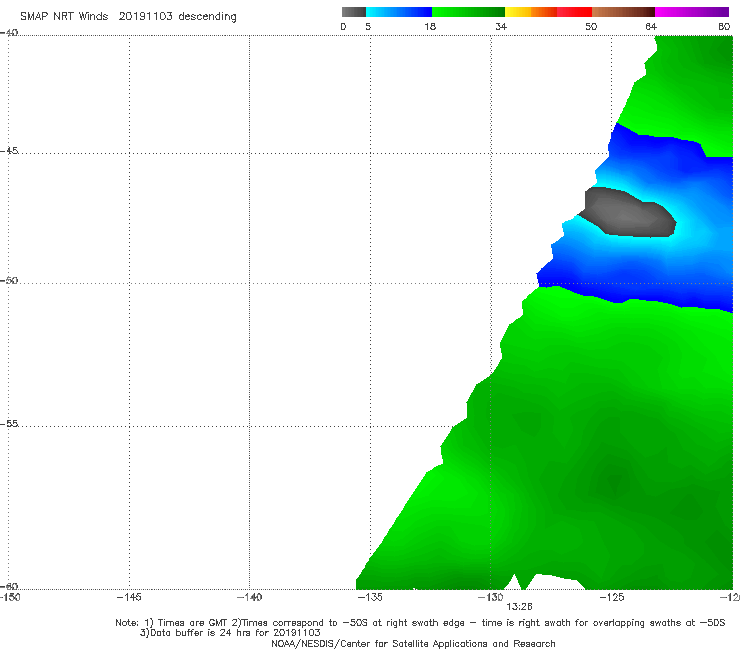Screen dimensions: 740x650
Task: Click the longitude label "-145"
Action: (129, 597)
